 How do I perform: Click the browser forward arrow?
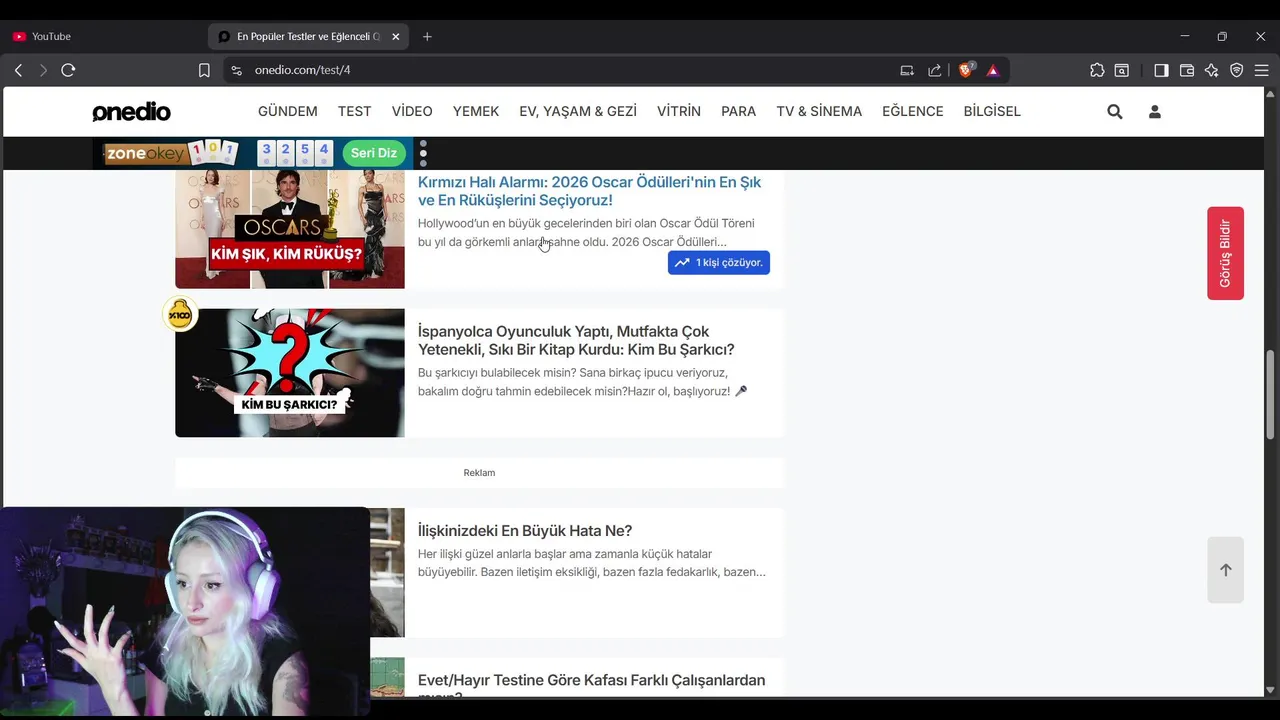point(43,70)
